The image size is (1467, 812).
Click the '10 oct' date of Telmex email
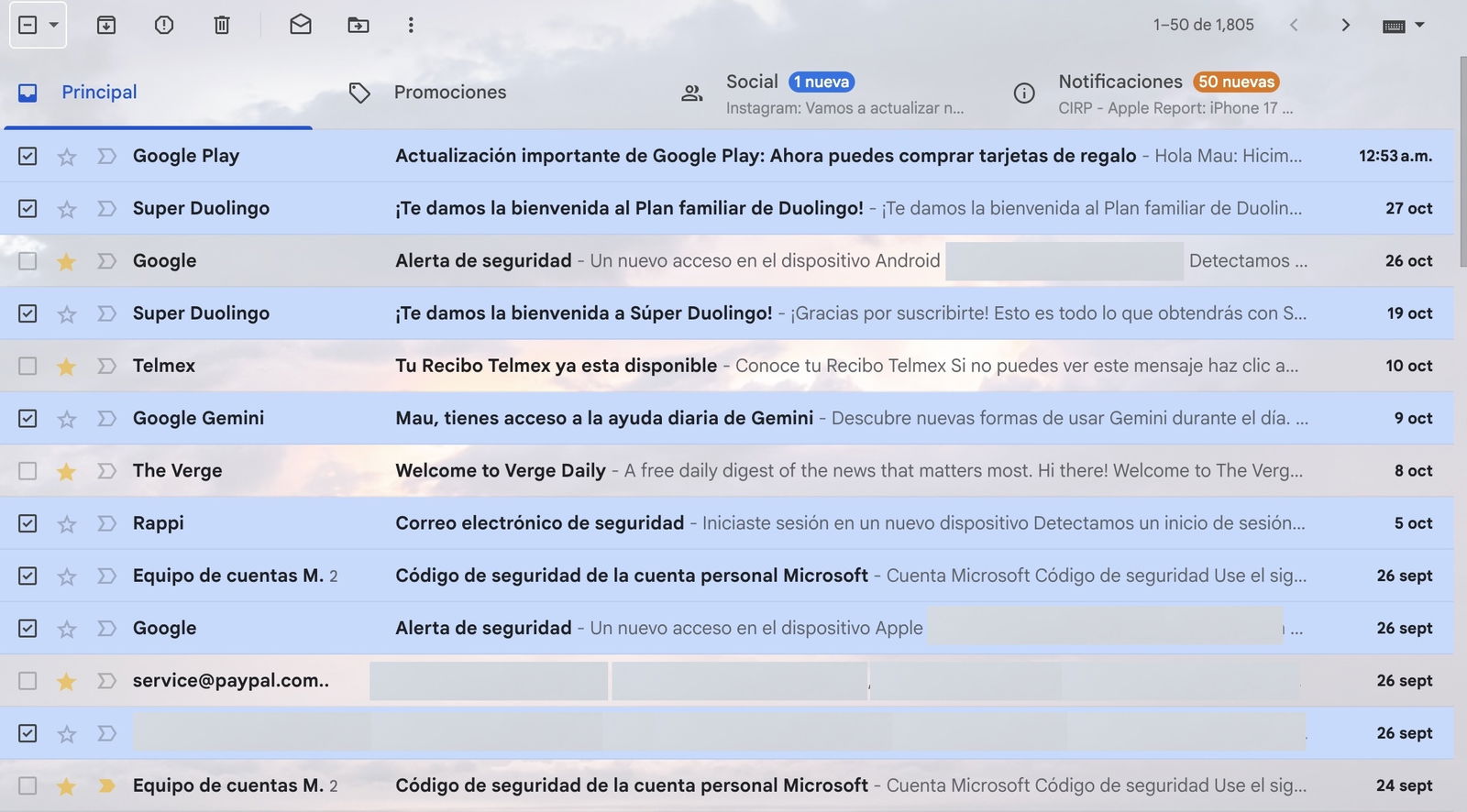[1409, 366]
